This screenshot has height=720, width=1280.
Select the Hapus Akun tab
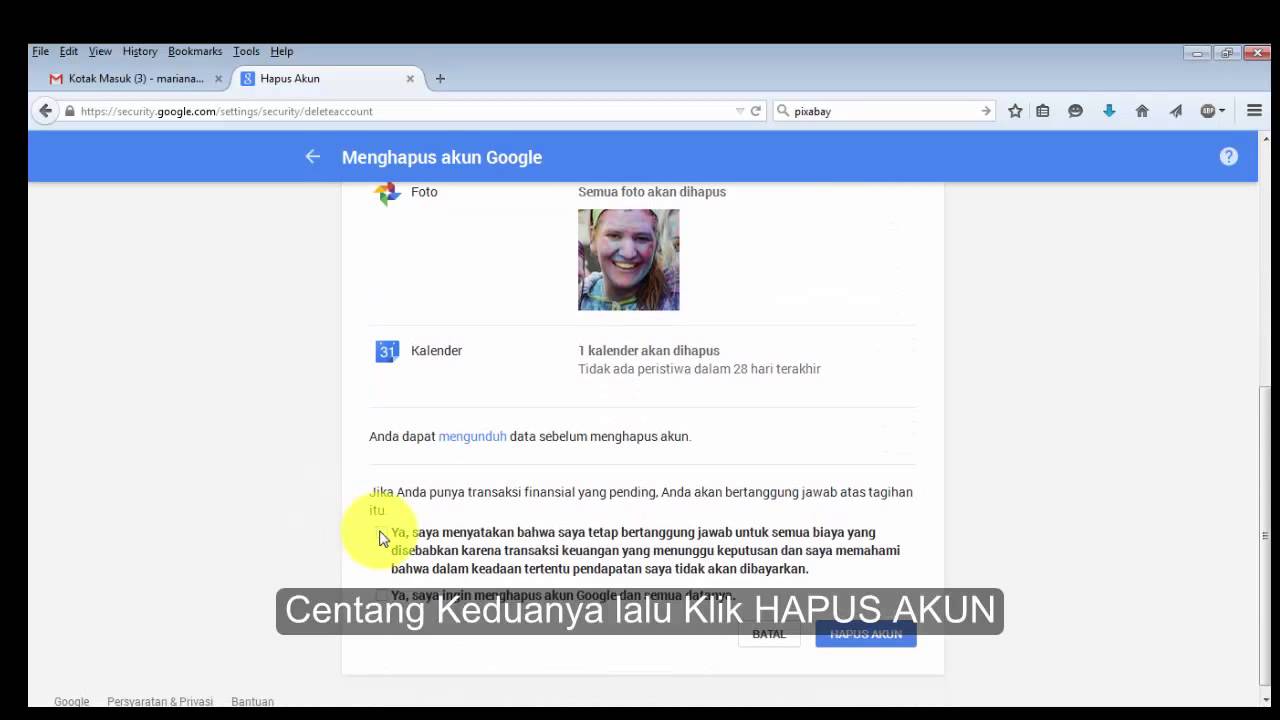coord(327,78)
